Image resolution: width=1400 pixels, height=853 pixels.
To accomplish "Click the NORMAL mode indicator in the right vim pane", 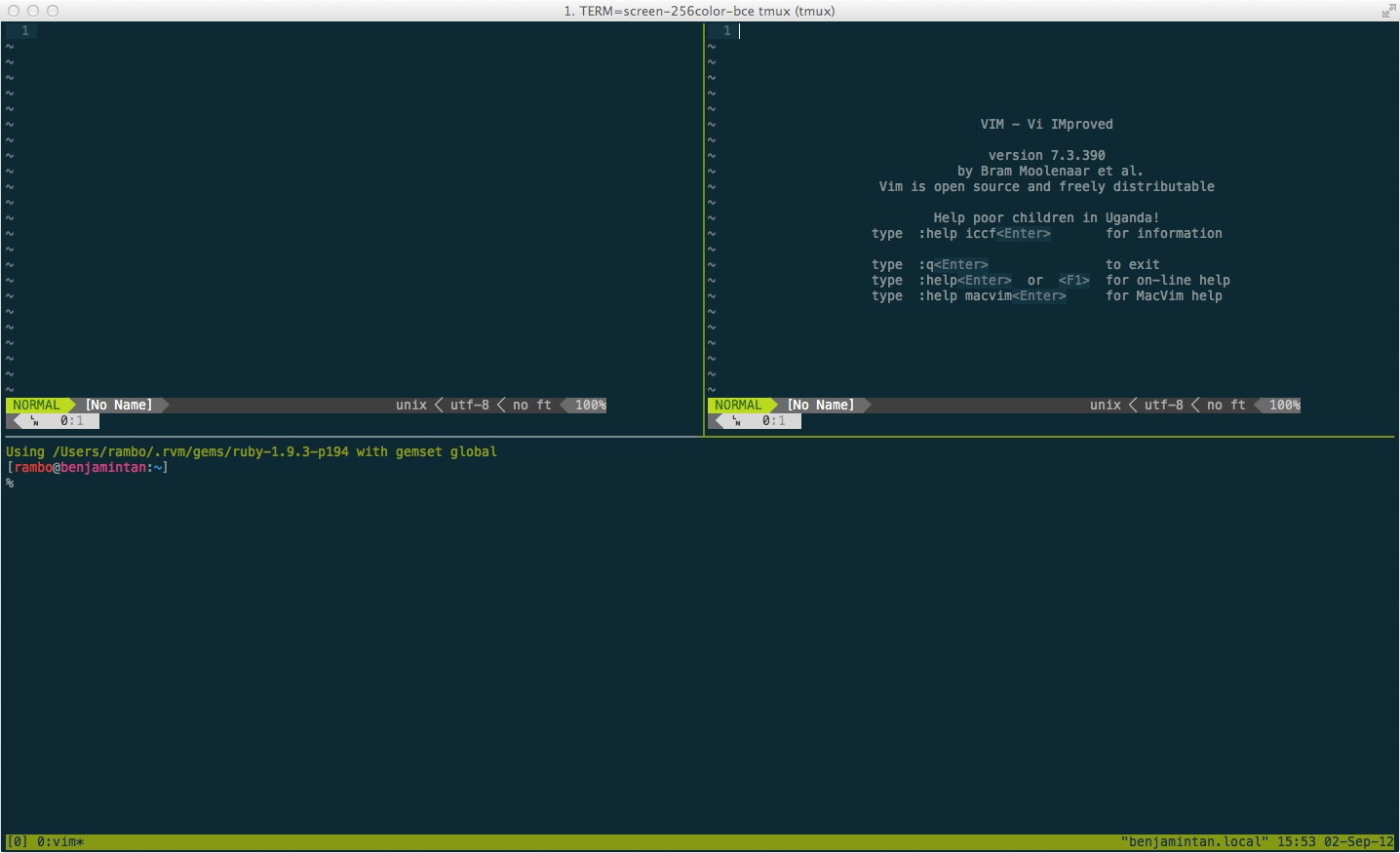I will (x=738, y=405).
